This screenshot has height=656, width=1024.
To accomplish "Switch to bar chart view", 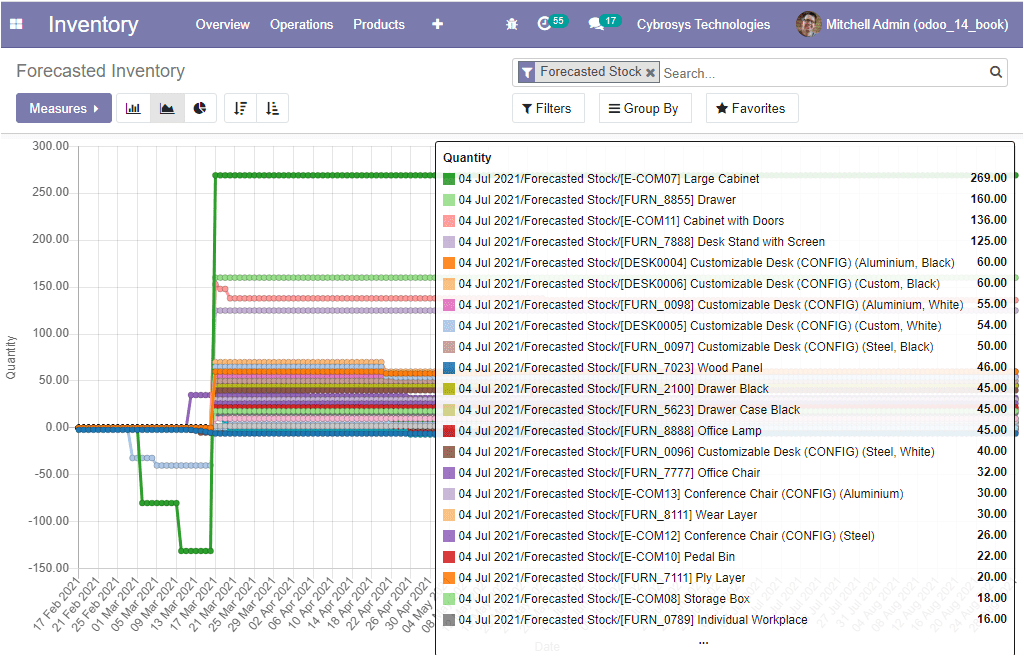I will point(133,108).
